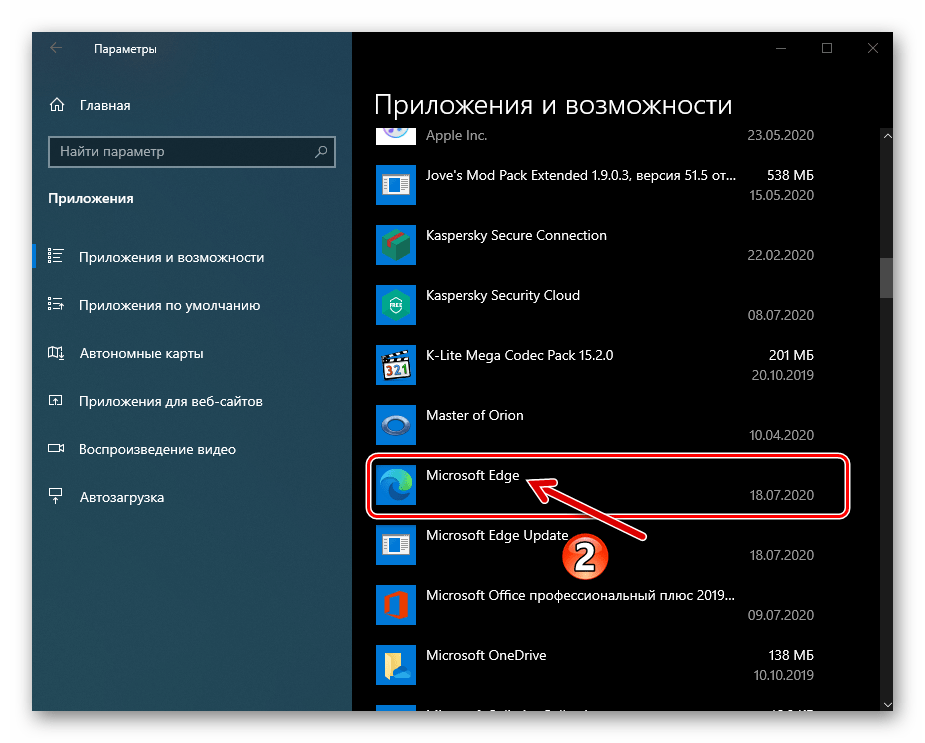Click the Microsoft Office icon
925x743 pixels.
point(396,605)
